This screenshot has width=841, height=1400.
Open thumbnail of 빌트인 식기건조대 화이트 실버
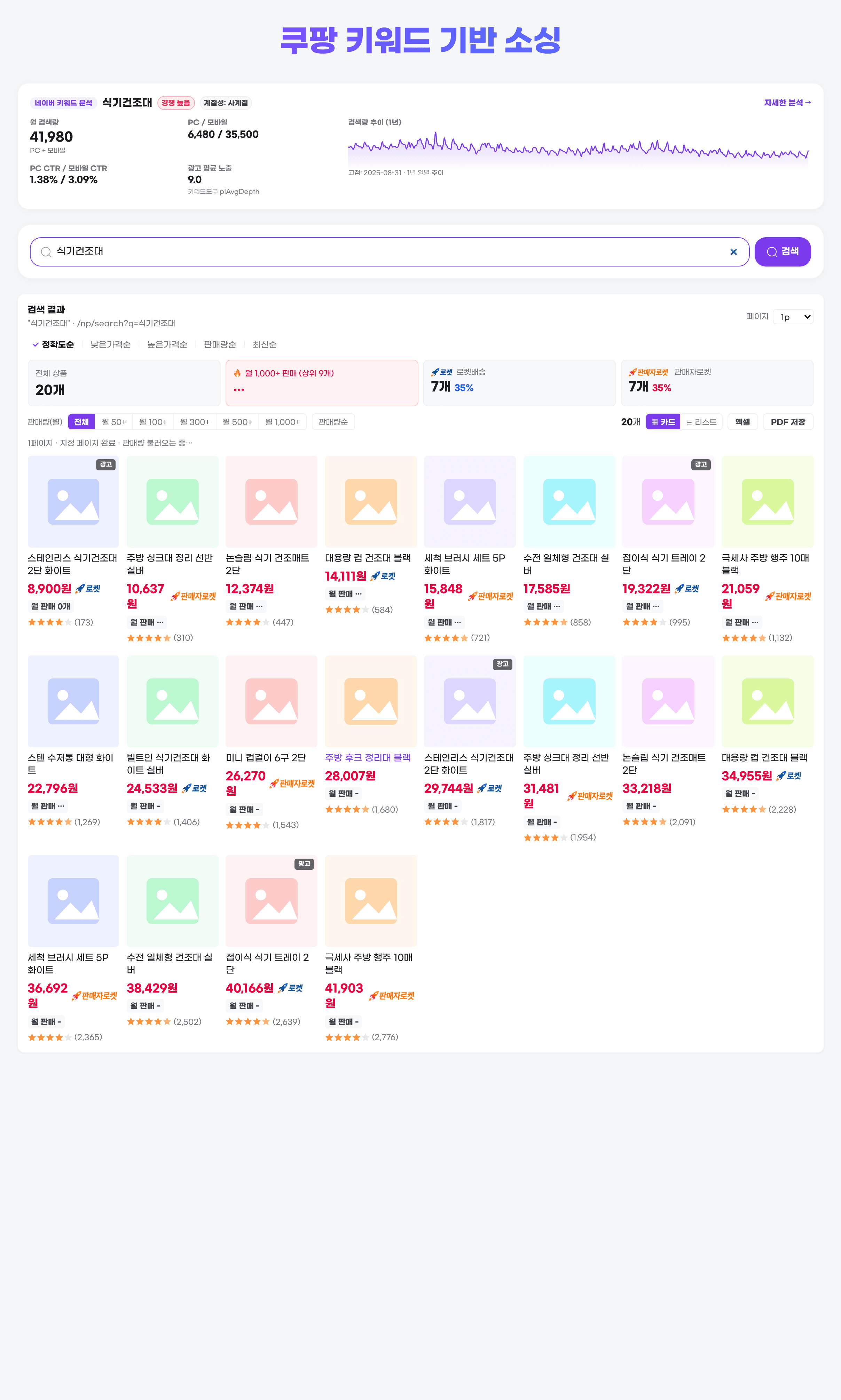pyautogui.click(x=173, y=701)
